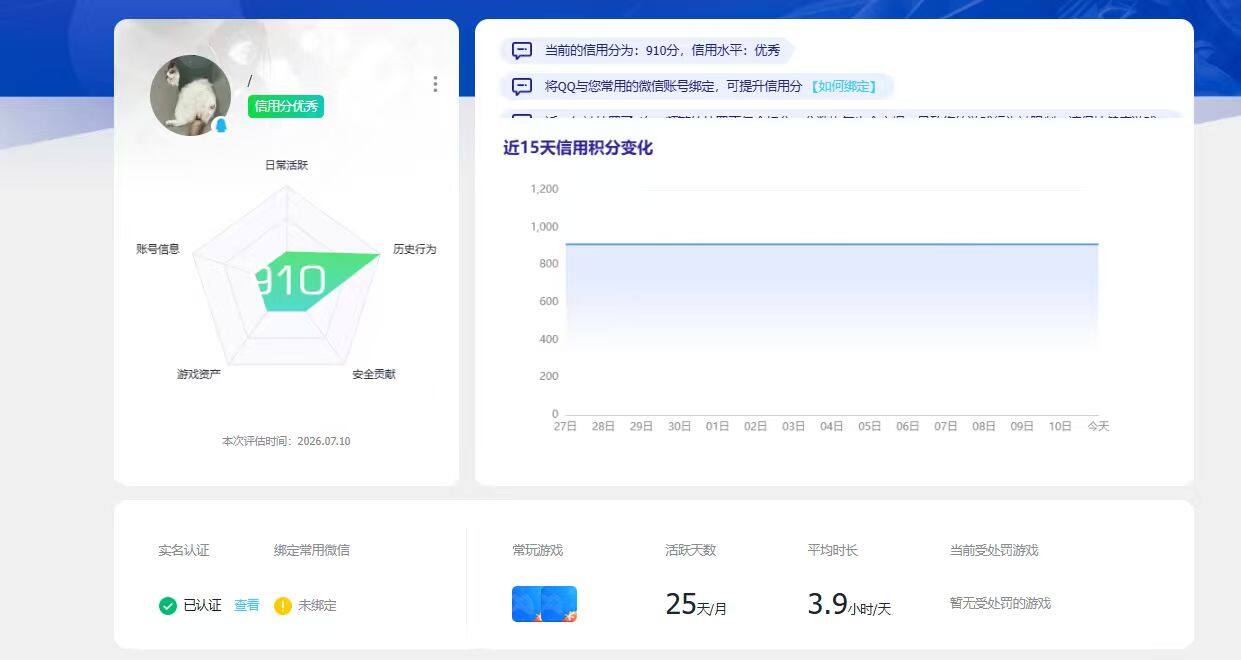Click the 游戏资产 radar label

[x=199, y=374]
